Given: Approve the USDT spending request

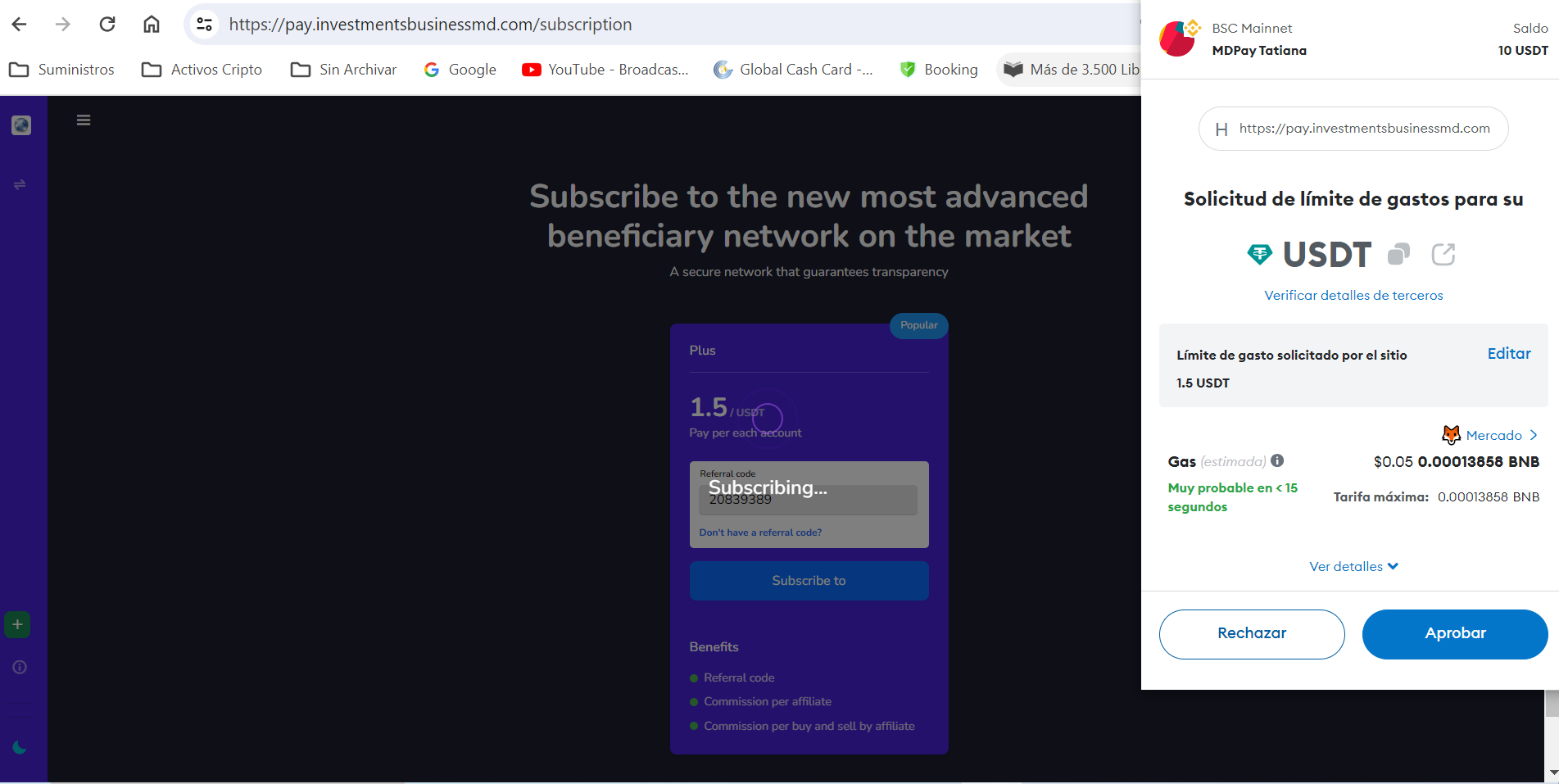Looking at the screenshot, I should coord(1454,633).
